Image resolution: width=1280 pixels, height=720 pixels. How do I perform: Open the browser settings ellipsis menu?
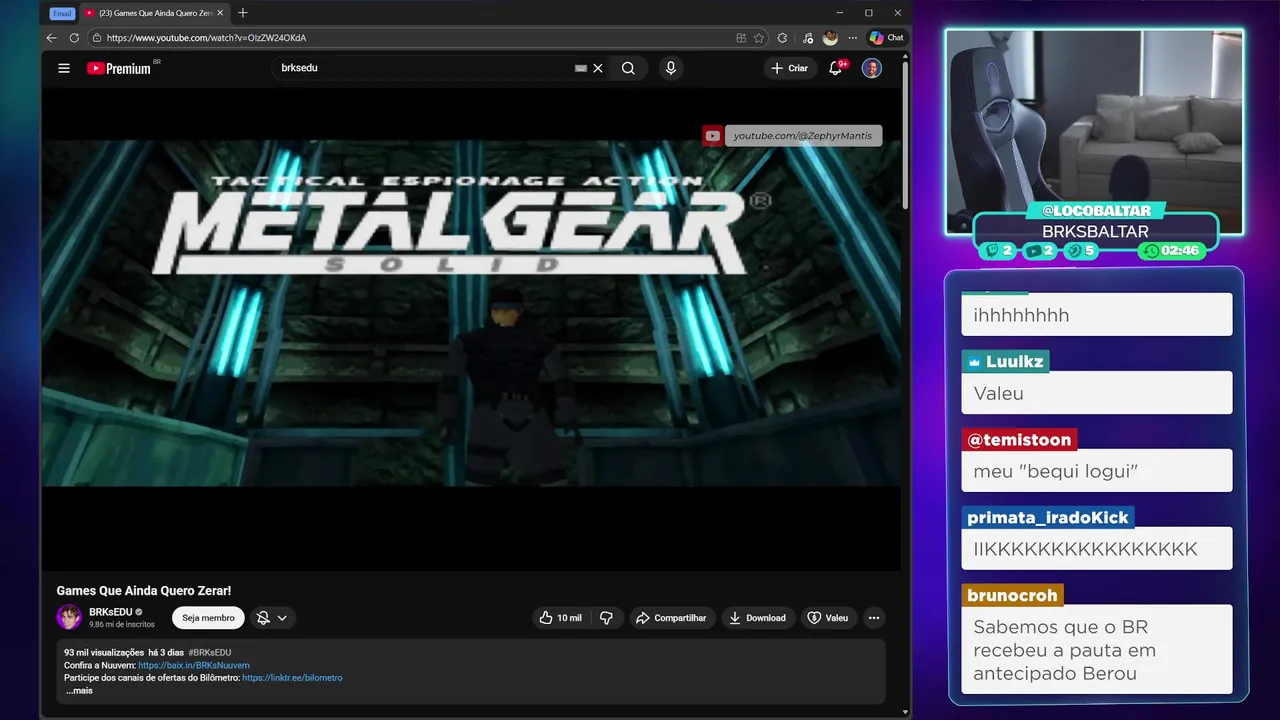853,38
